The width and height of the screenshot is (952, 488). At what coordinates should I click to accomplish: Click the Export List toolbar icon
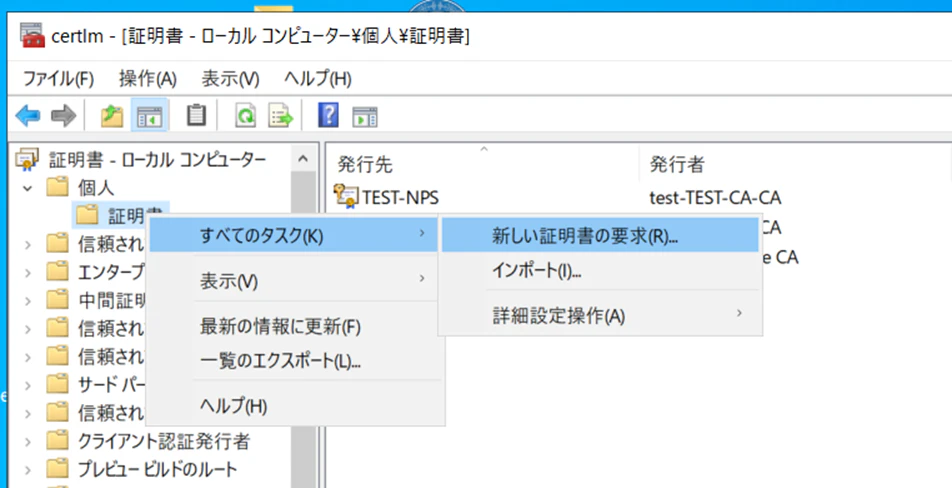pyautogui.click(x=281, y=115)
